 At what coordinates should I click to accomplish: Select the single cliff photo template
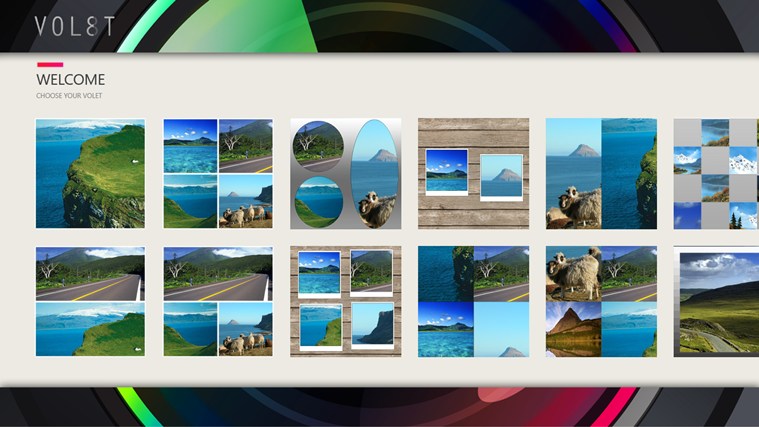point(91,173)
